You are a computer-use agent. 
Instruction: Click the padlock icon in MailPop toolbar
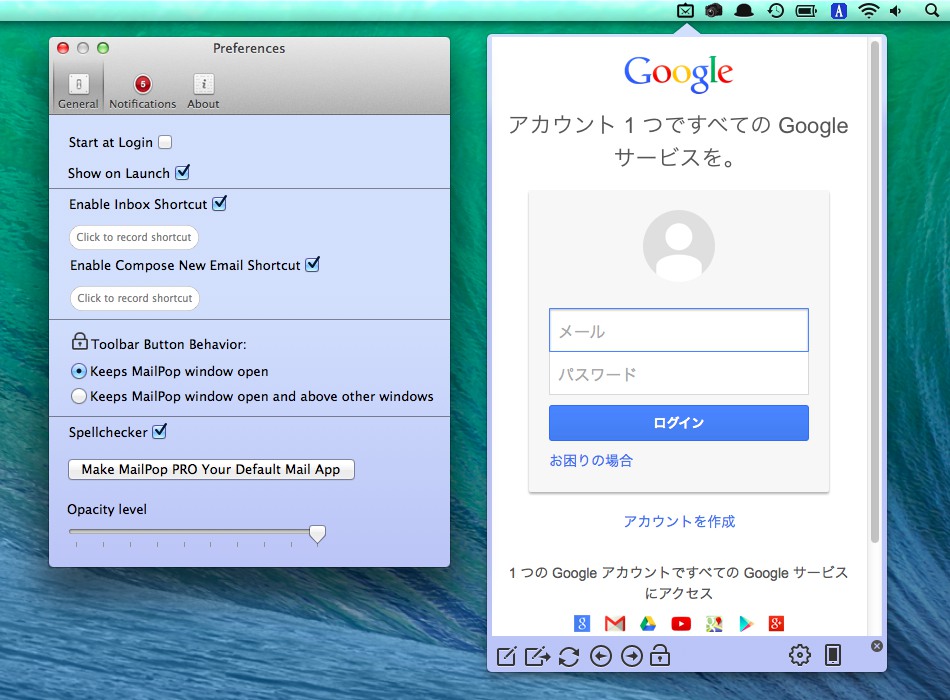coord(660,655)
